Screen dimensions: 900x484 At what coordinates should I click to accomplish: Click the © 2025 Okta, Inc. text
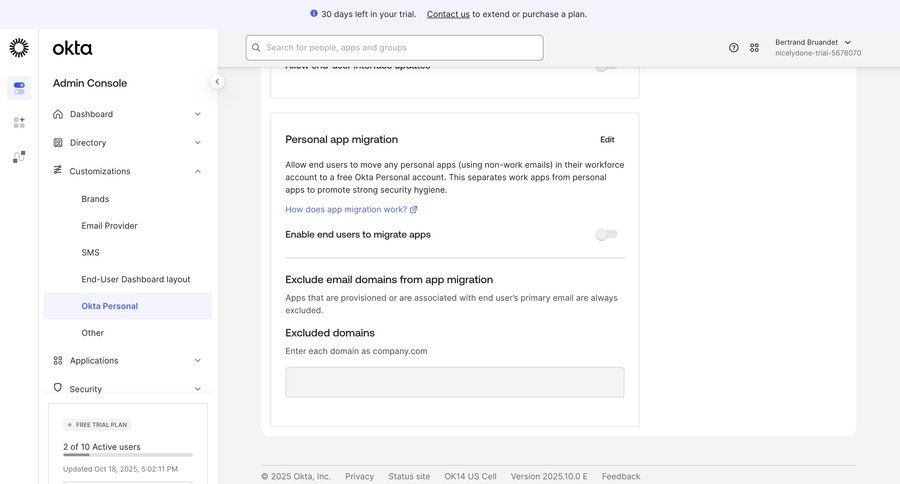pos(296,476)
